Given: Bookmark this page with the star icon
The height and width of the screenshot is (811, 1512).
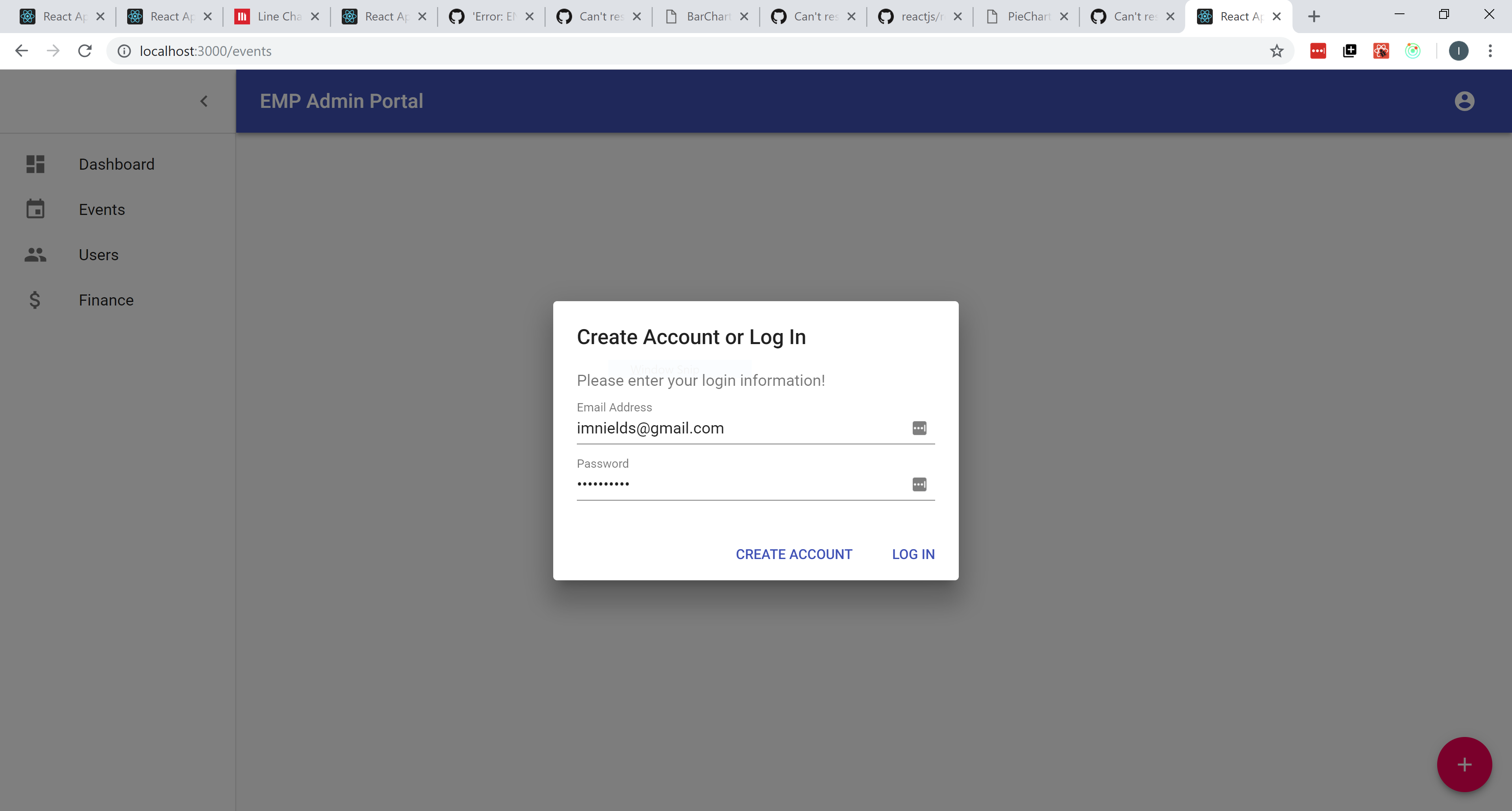Looking at the screenshot, I should 1276,51.
